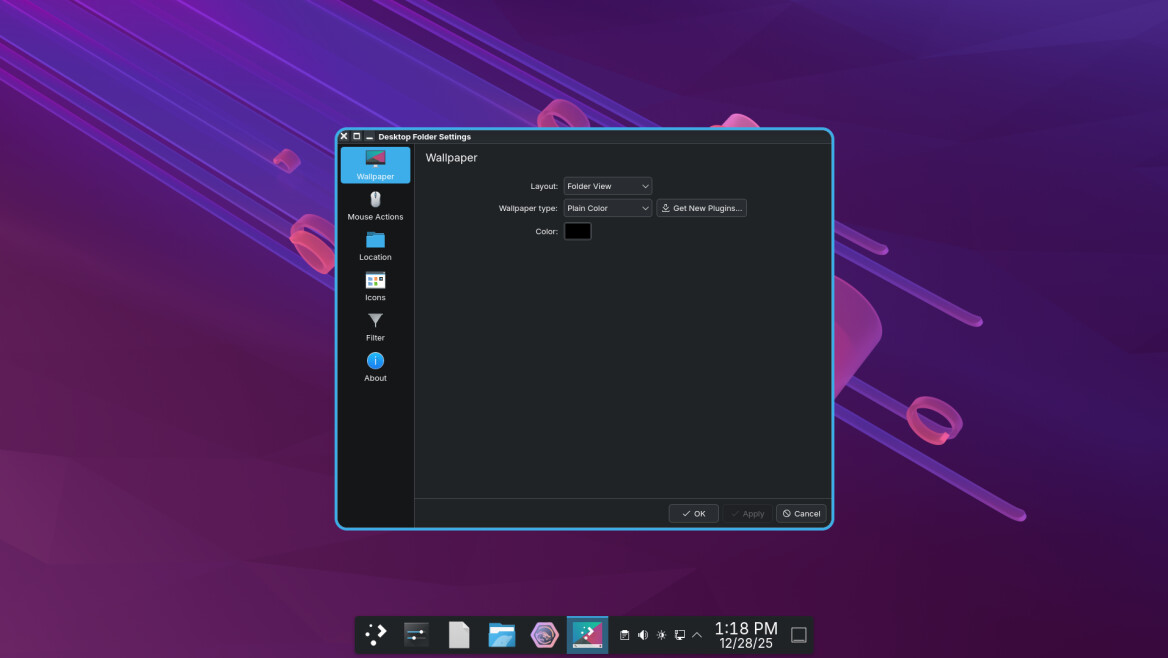1168x658 pixels.
Task: Open the volume control in system tray
Action: [x=642, y=635]
